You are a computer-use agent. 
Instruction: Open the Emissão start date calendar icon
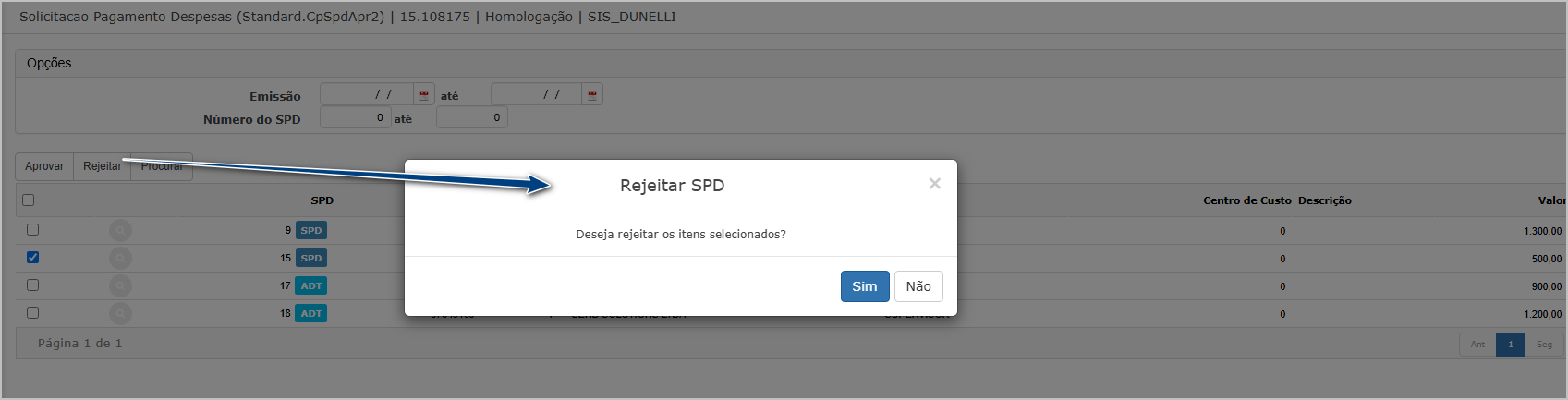(x=424, y=95)
